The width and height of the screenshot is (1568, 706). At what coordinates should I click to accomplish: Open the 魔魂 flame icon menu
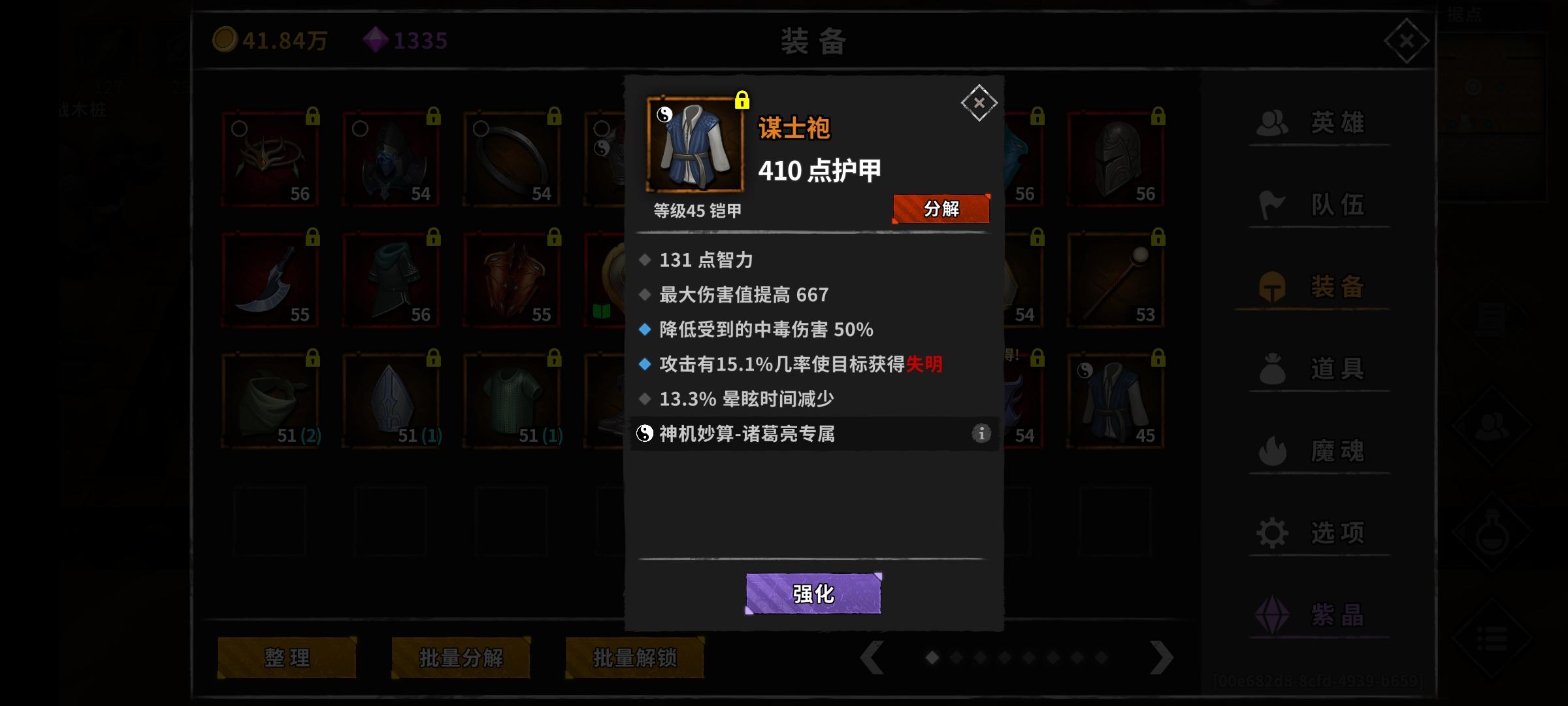point(1272,451)
